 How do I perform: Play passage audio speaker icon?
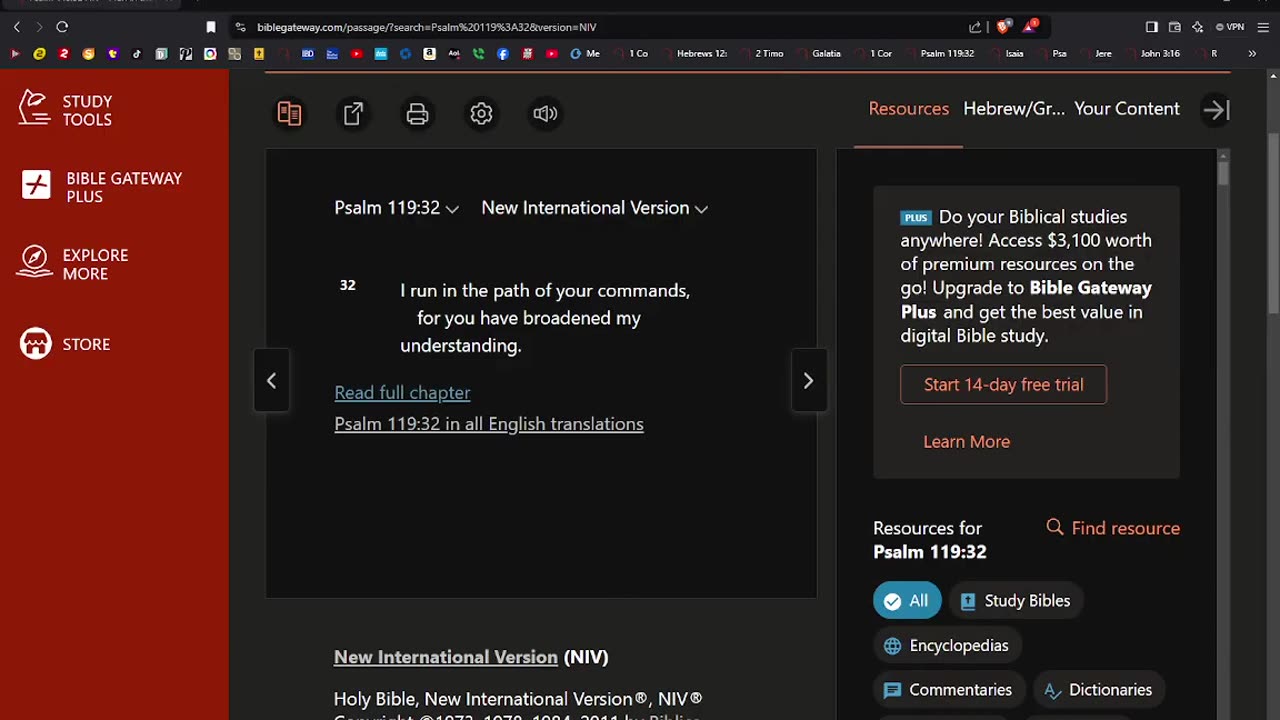(x=545, y=114)
